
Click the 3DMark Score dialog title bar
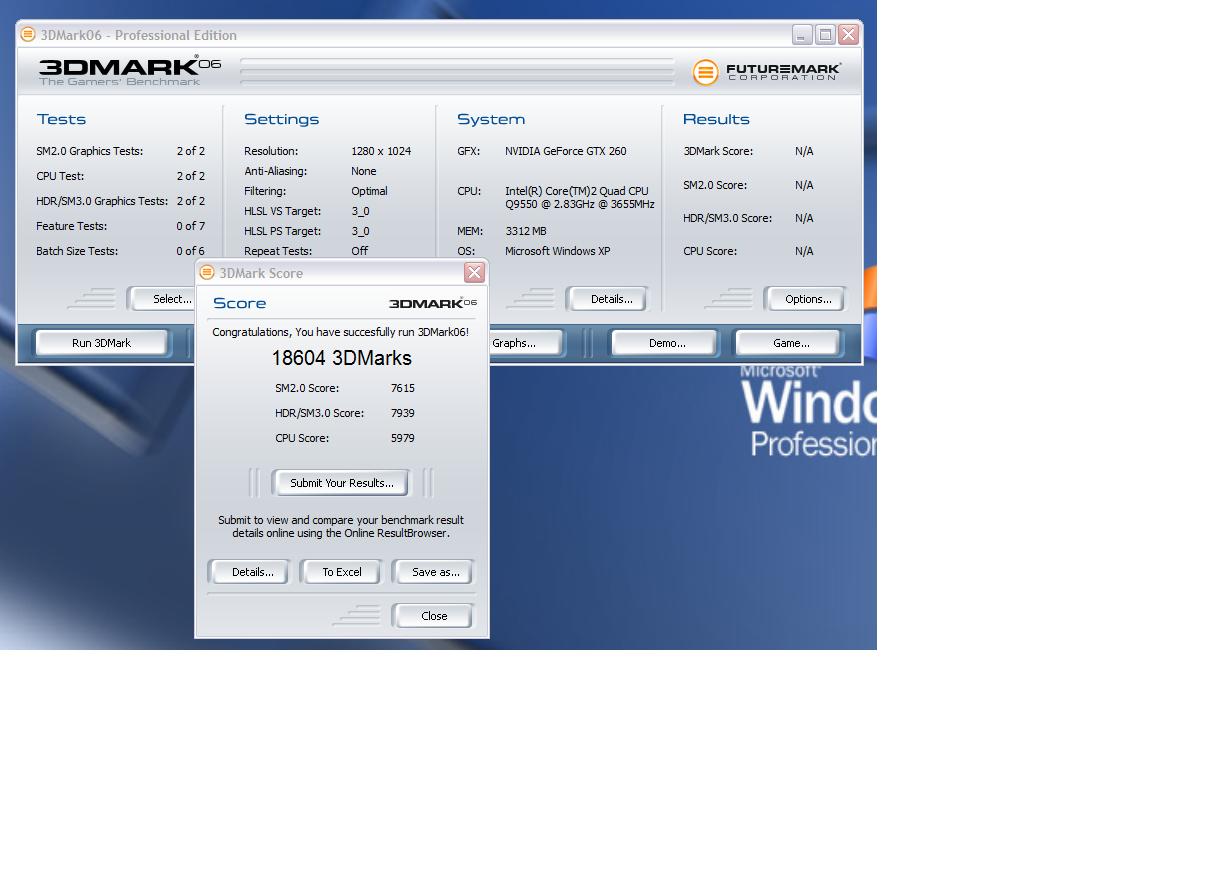point(342,272)
